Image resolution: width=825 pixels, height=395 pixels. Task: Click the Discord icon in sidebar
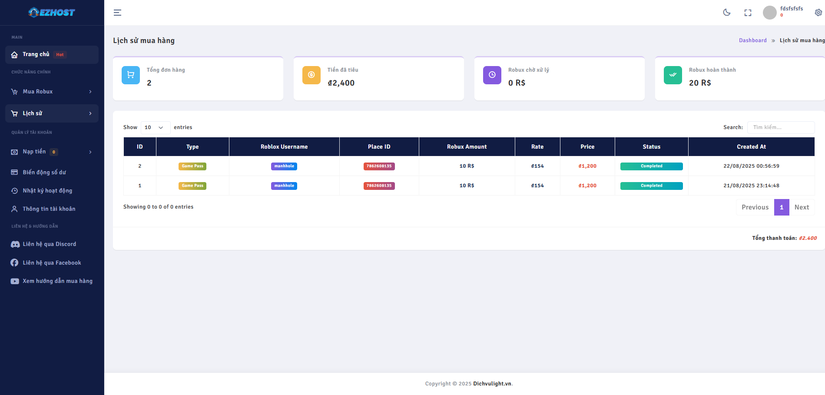pos(14,244)
